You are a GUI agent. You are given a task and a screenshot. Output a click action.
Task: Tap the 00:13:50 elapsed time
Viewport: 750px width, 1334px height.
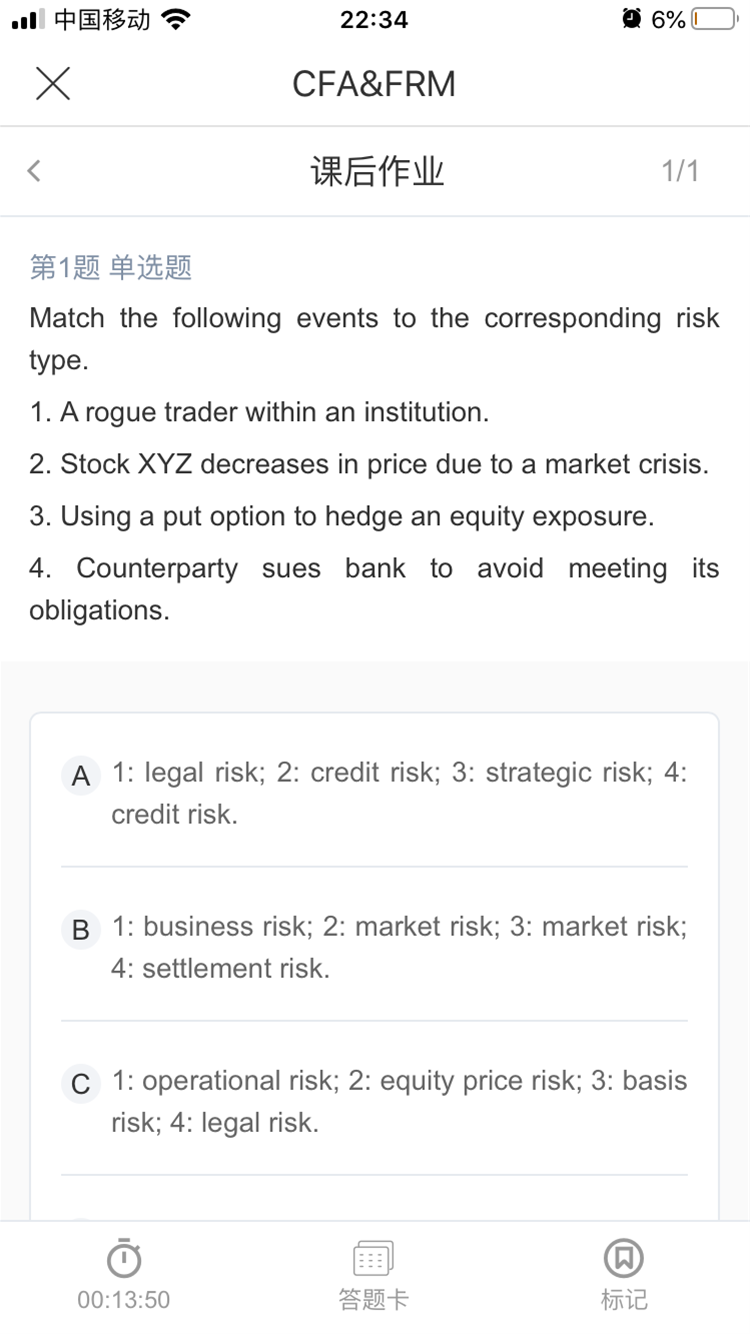[124, 1299]
